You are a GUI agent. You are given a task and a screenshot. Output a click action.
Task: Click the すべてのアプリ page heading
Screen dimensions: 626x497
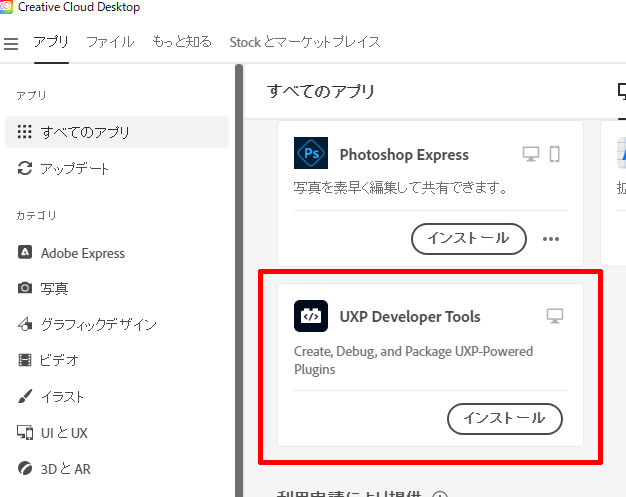coord(321,91)
